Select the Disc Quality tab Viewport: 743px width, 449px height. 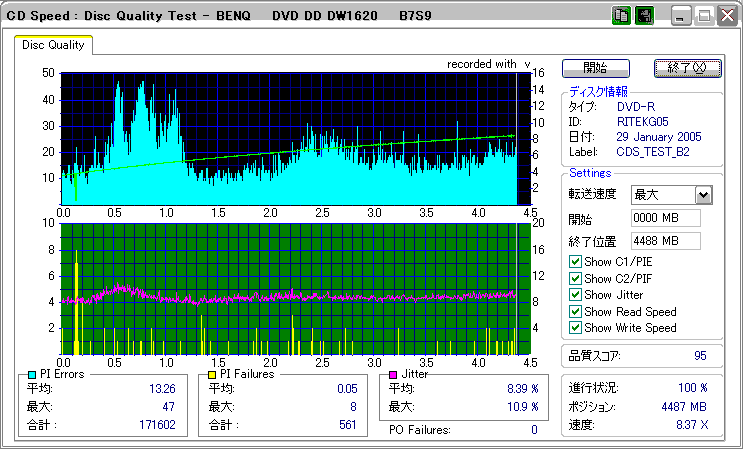coord(54,45)
